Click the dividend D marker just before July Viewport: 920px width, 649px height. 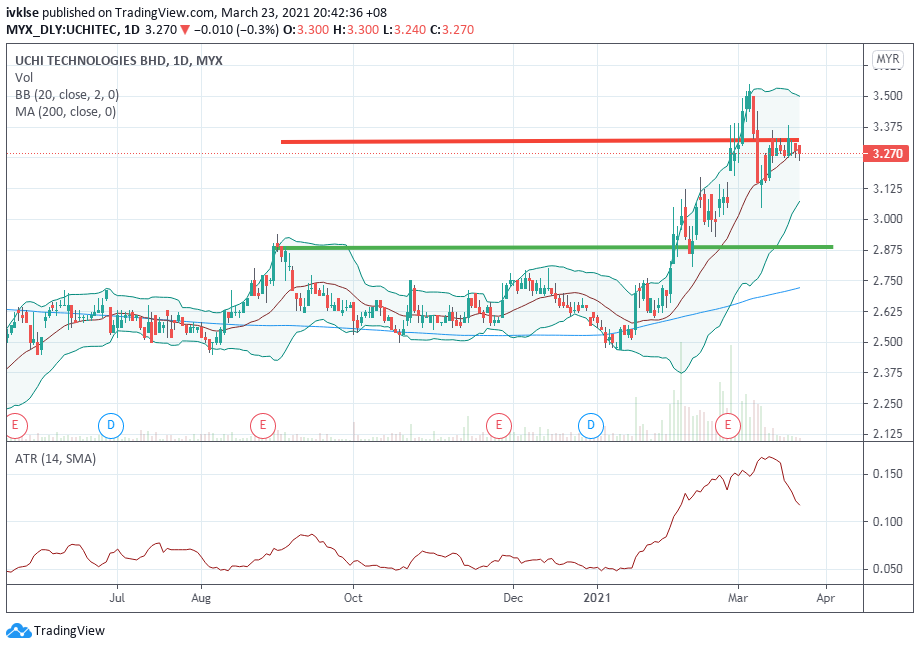pos(111,425)
